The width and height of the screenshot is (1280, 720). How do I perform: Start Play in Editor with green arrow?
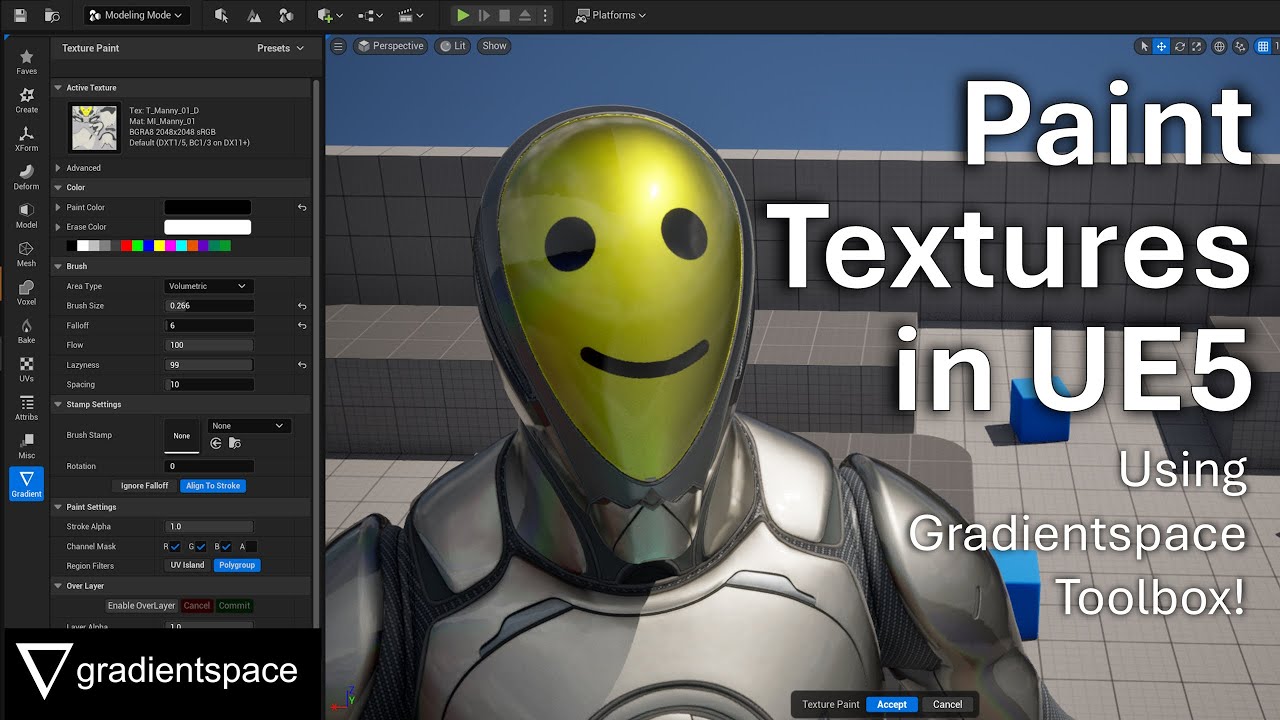(x=463, y=15)
